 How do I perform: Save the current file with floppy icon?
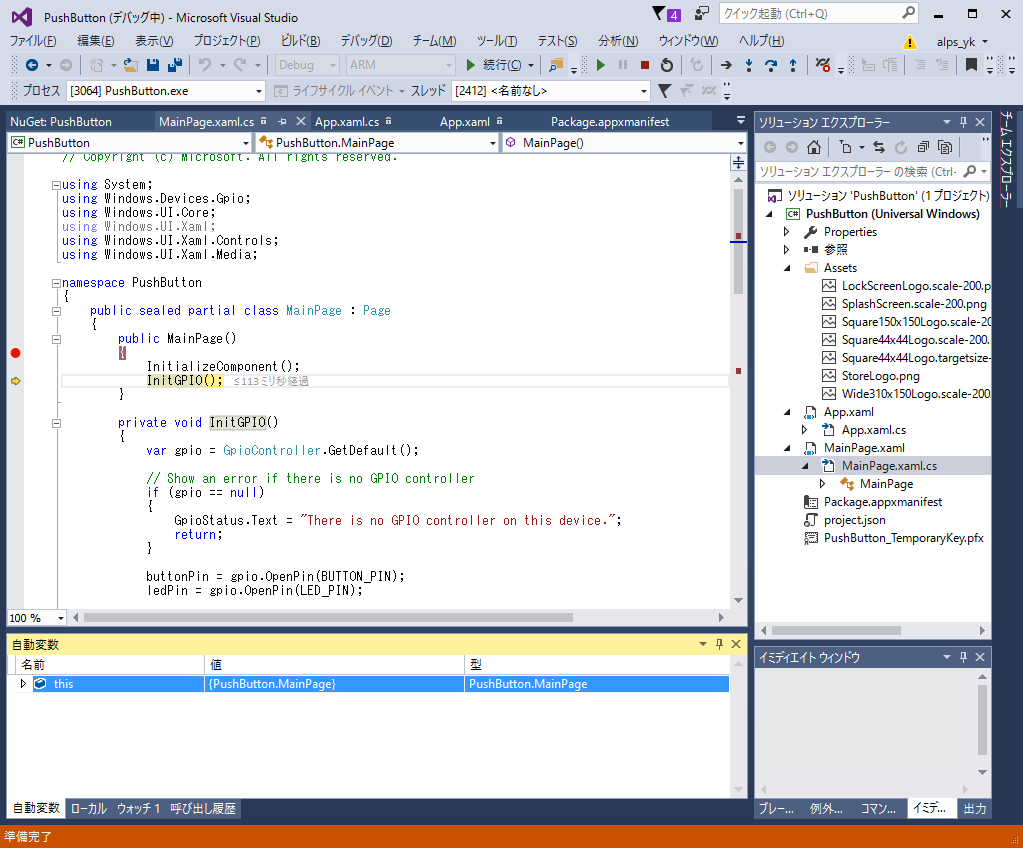coord(153,65)
